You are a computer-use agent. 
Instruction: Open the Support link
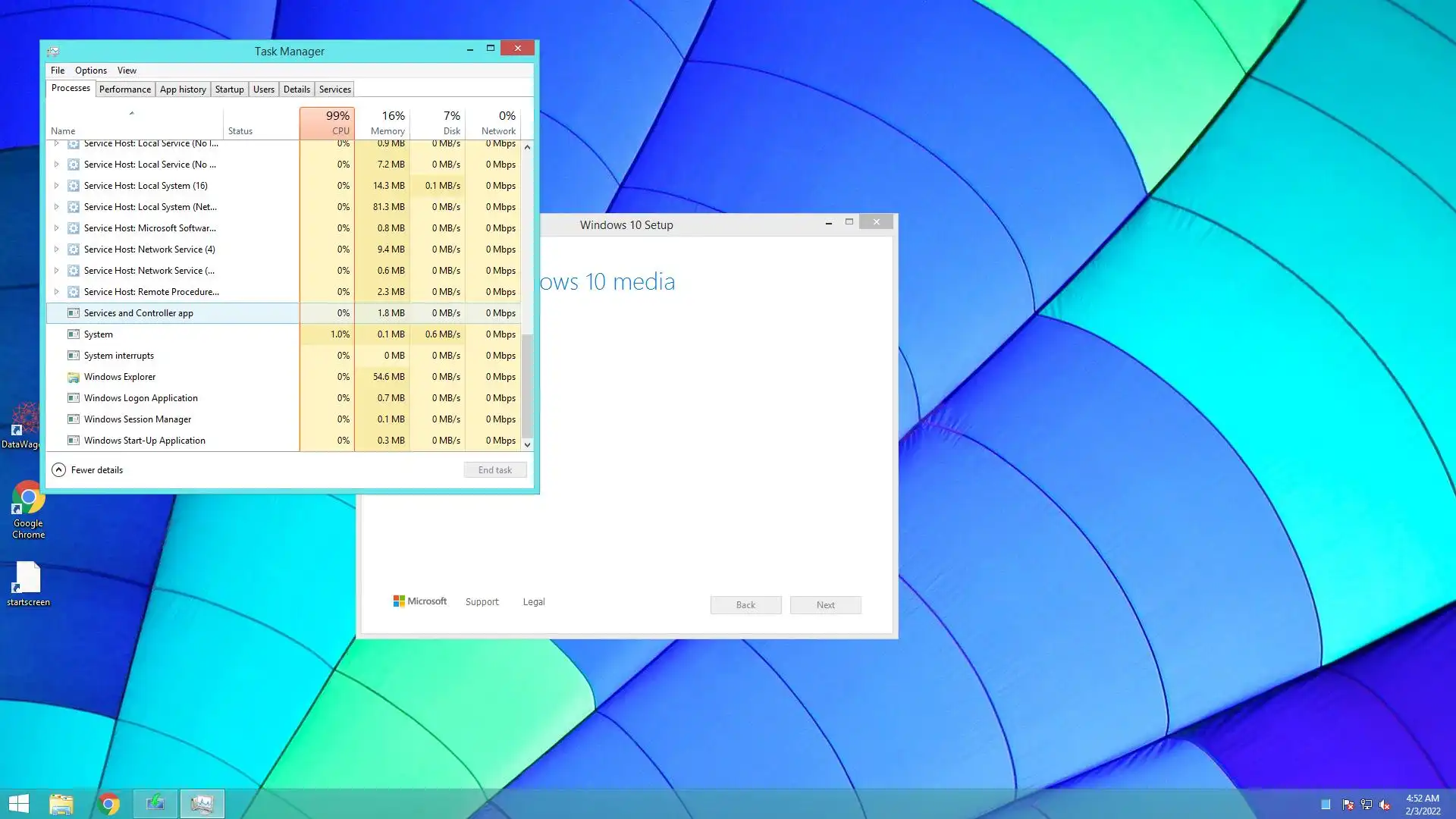click(482, 602)
